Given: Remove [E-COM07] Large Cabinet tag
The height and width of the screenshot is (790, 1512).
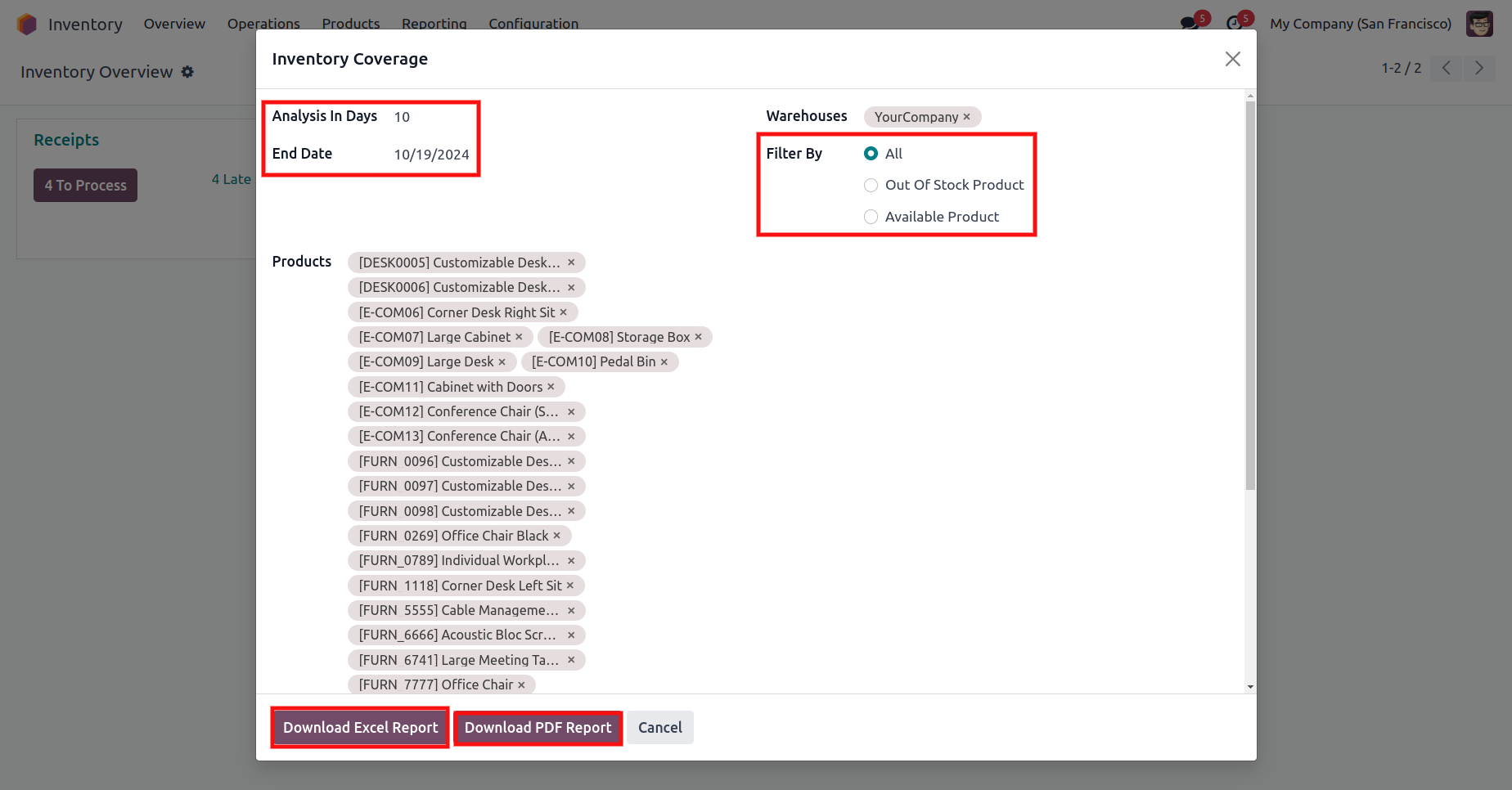Looking at the screenshot, I should [x=519, y=337].
